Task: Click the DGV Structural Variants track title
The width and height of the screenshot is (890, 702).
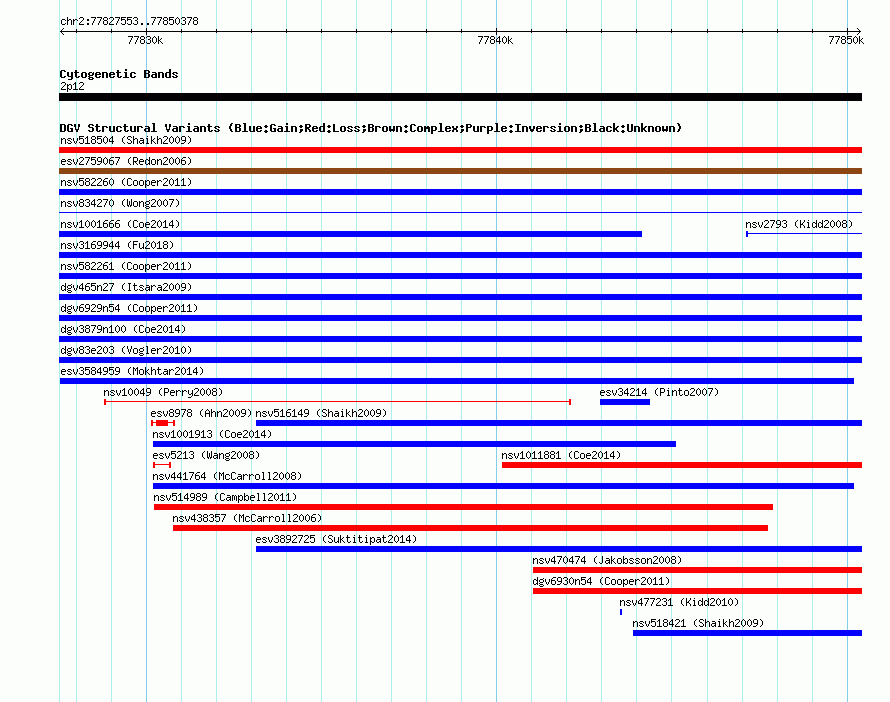Action: (x=371, y=128)
